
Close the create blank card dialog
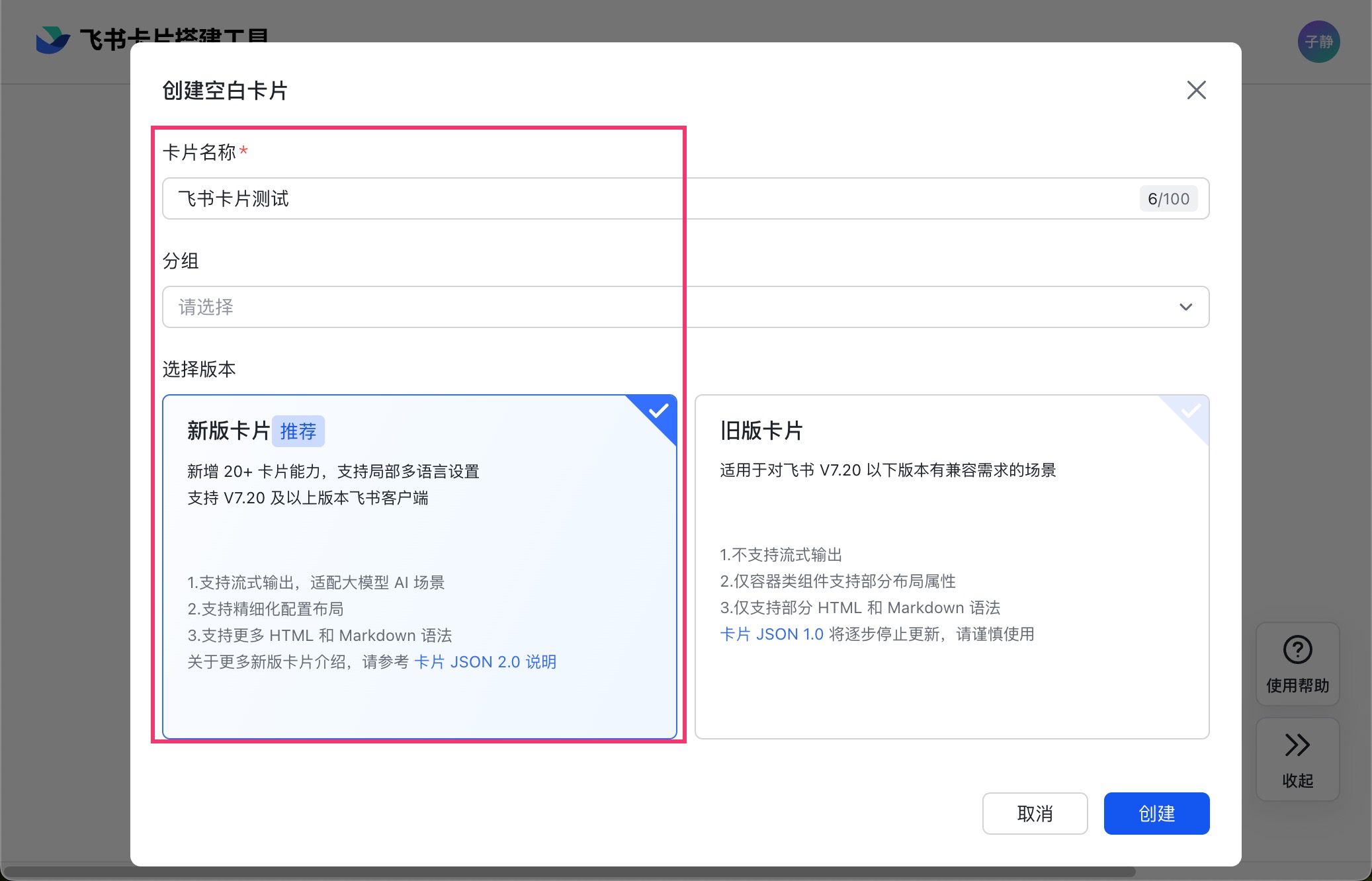[1196, 90]
